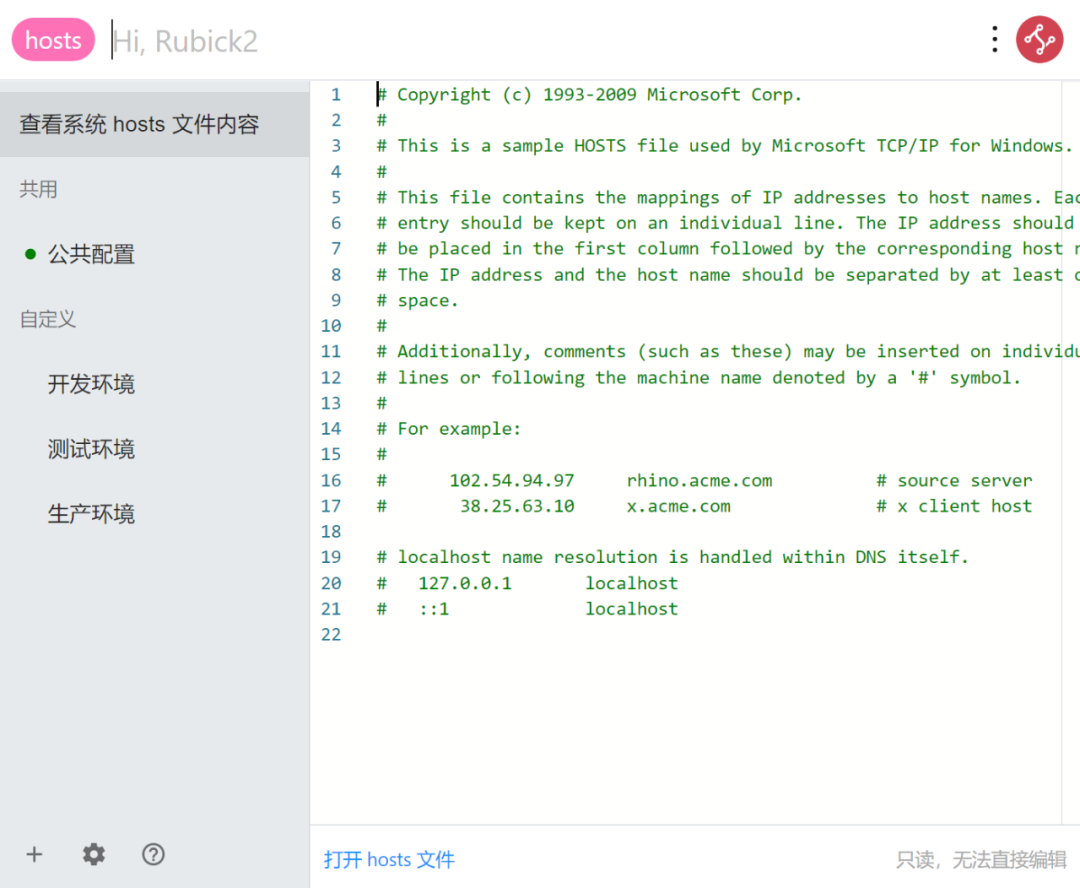Screen dimensions: 1080x888
Task: Open help with the question mark icon
Action: 153,854
